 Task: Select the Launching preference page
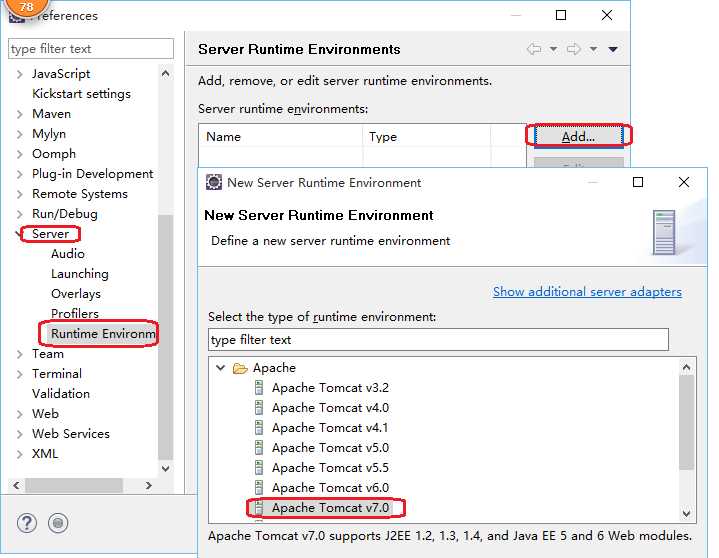point(80,274)
